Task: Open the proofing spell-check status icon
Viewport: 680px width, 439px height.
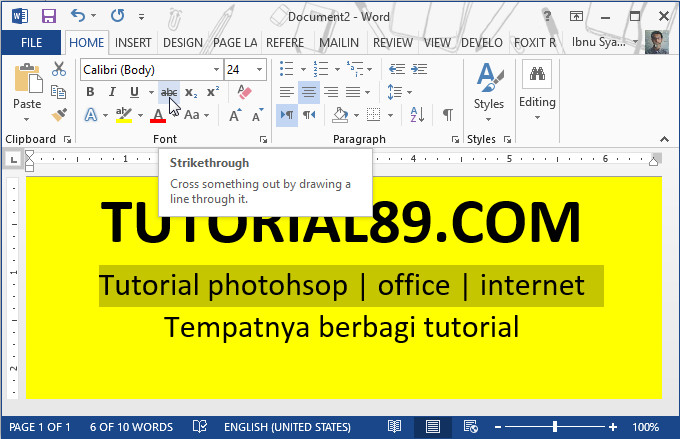Action: pyautogui.click(x=200, y=427)
